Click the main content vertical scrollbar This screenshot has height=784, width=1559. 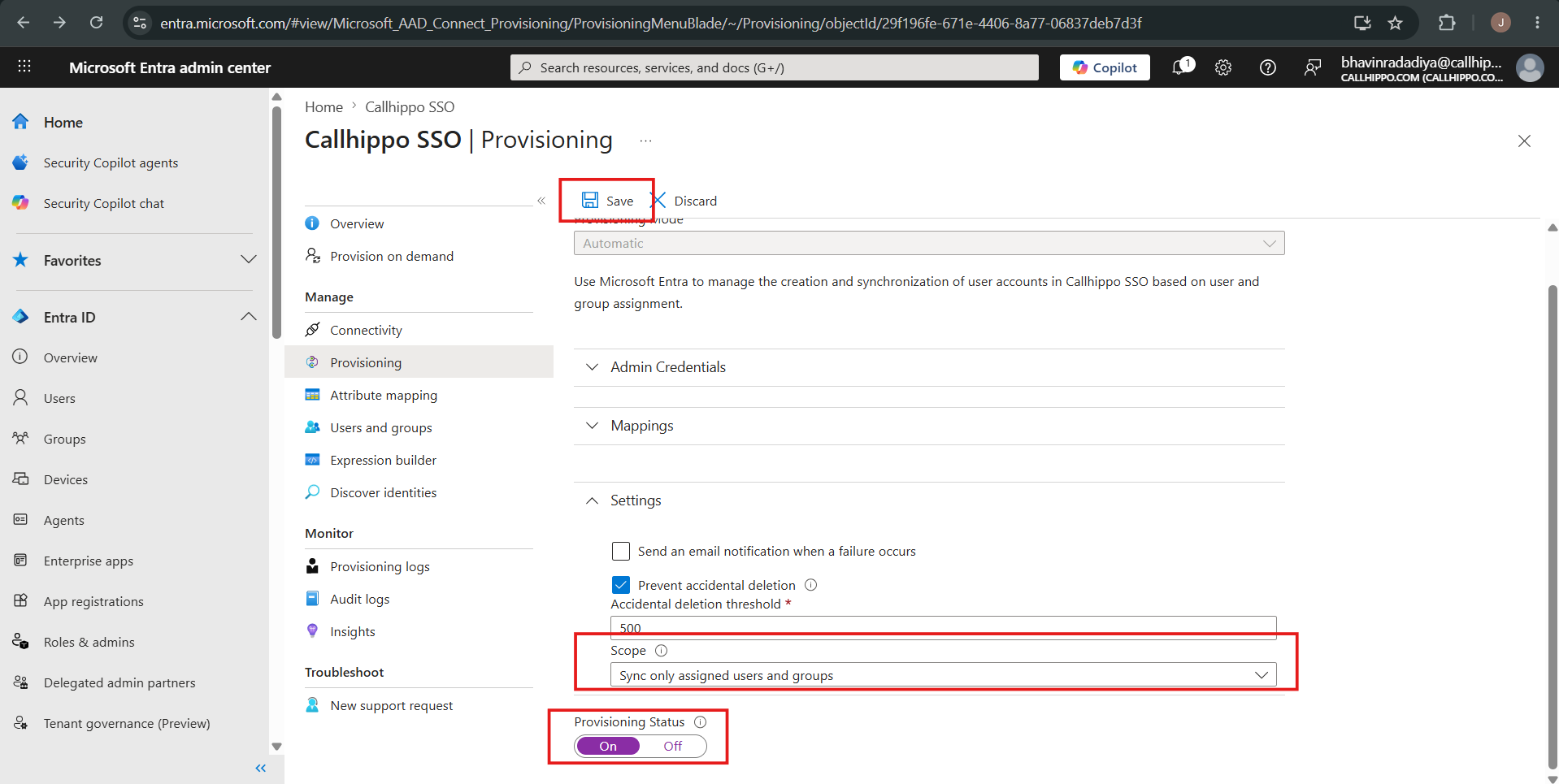(x=1552, y=526)
